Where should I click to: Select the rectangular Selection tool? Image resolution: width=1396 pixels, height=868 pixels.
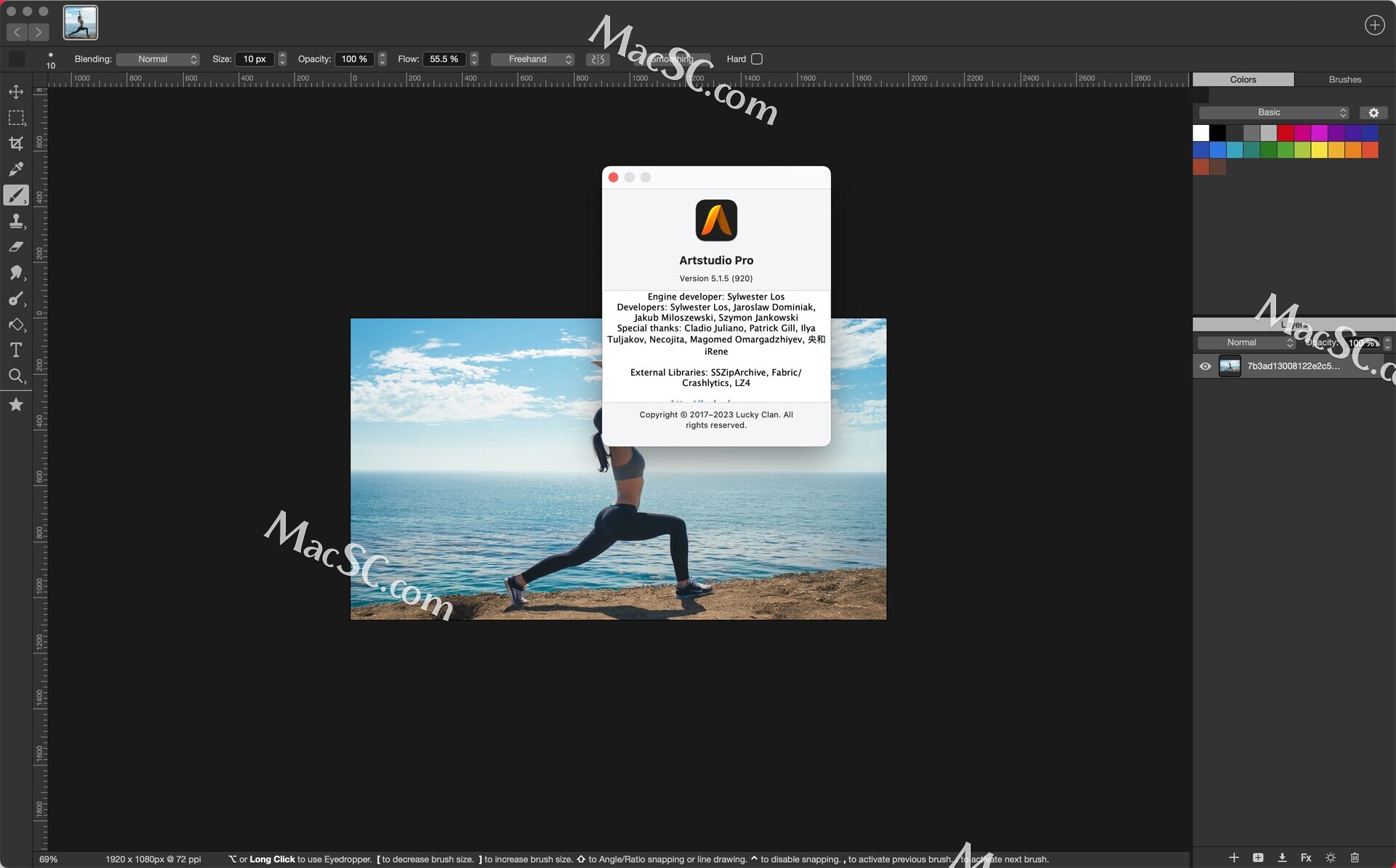16,118
